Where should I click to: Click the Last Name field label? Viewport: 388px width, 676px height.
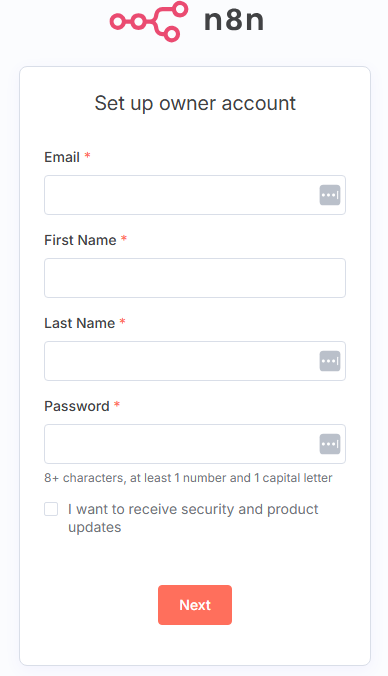[80, 323]
